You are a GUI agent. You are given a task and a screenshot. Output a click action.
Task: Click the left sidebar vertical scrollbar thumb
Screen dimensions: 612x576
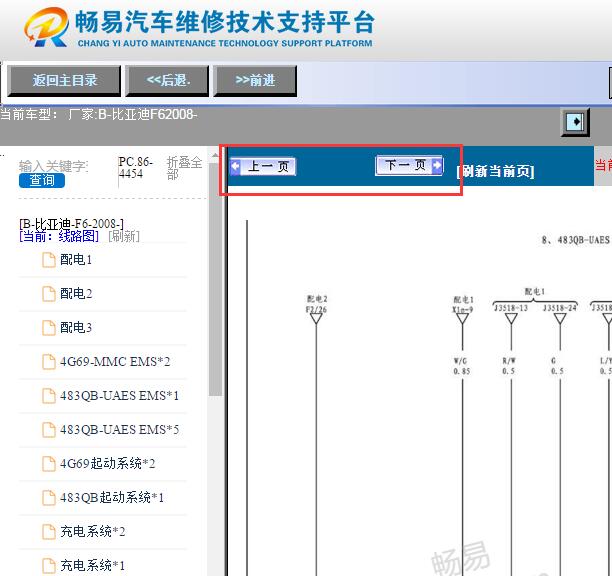(215, 279)
